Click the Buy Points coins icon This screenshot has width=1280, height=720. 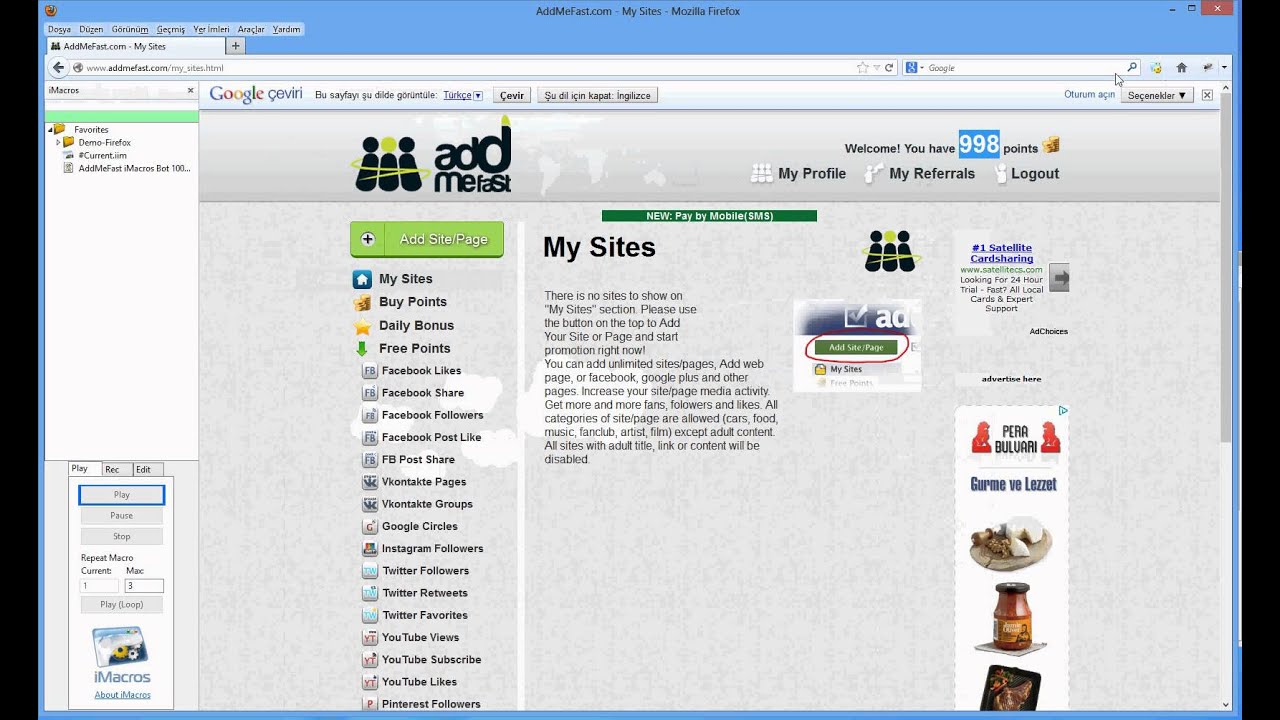coord(362,302)
